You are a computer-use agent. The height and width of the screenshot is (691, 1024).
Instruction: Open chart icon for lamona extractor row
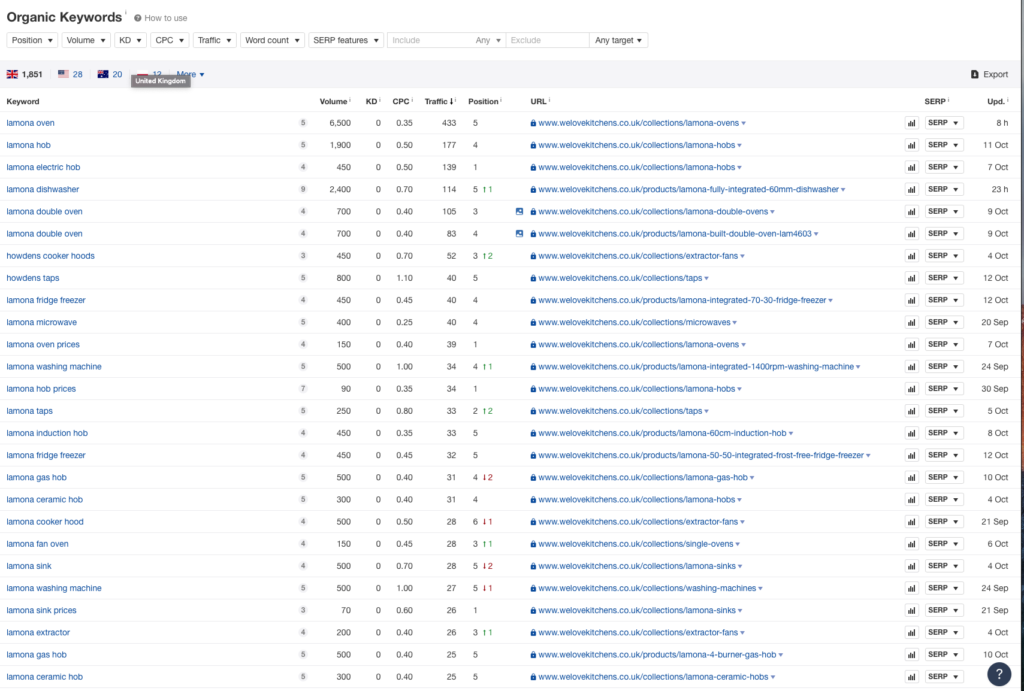(912, 633)
